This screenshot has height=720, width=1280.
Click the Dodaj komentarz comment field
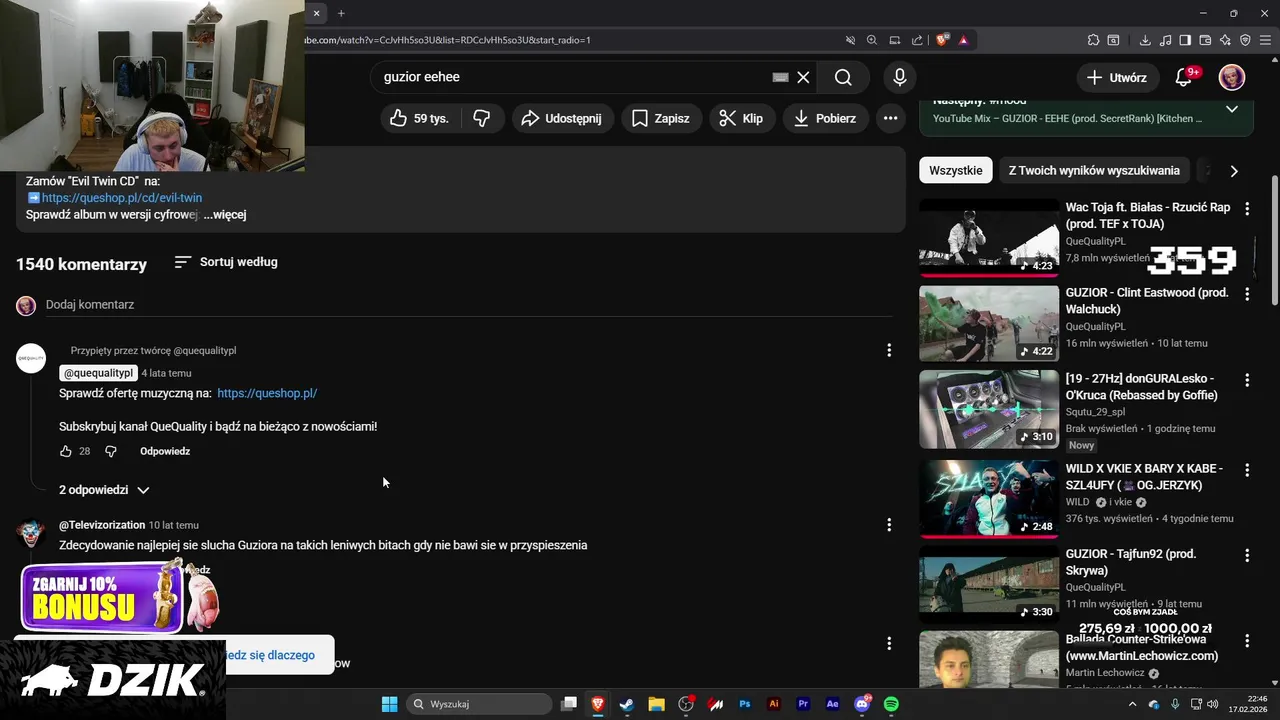pos(468,305)
